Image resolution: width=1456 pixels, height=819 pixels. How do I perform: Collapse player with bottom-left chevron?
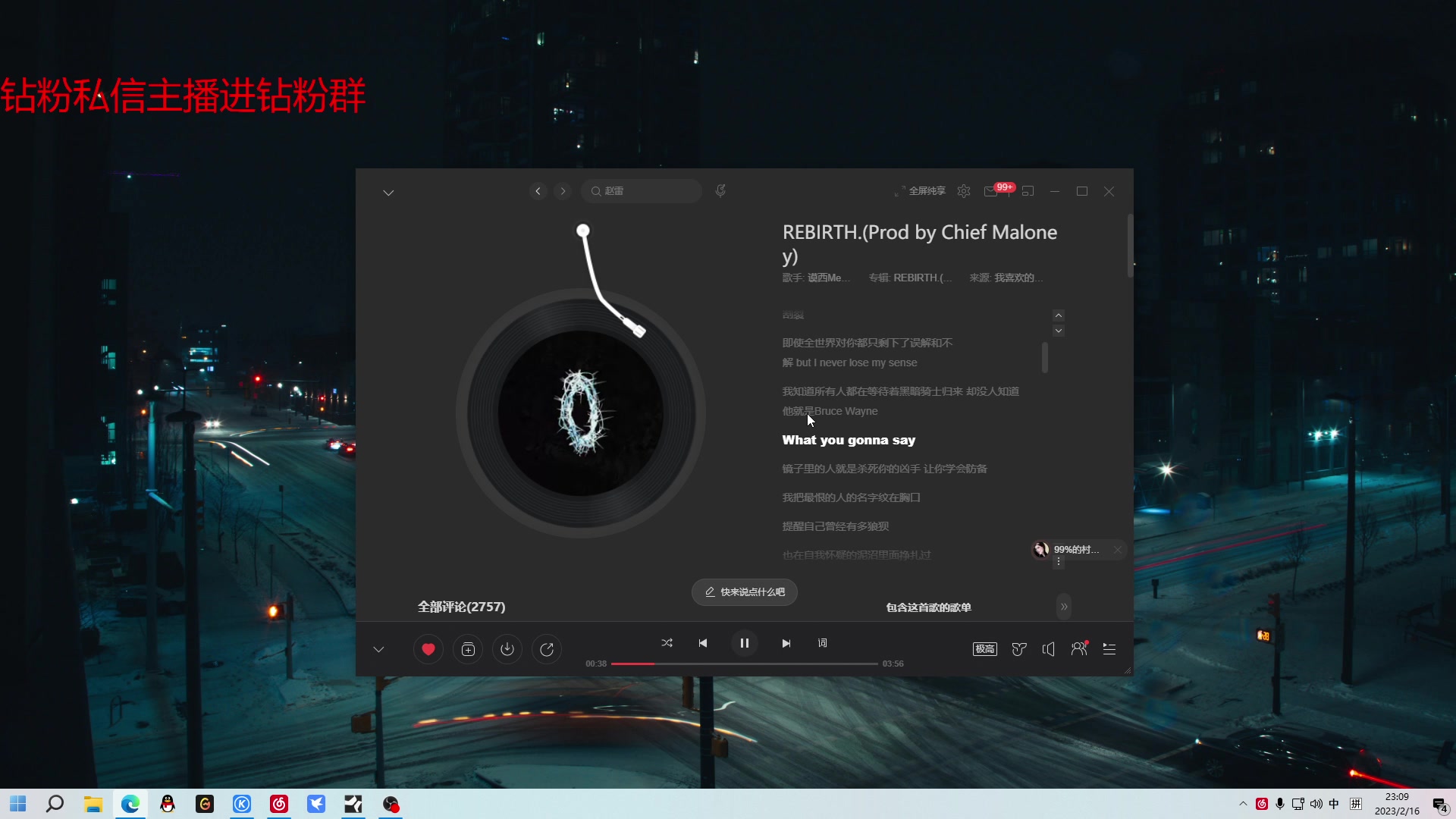point(378,649)
